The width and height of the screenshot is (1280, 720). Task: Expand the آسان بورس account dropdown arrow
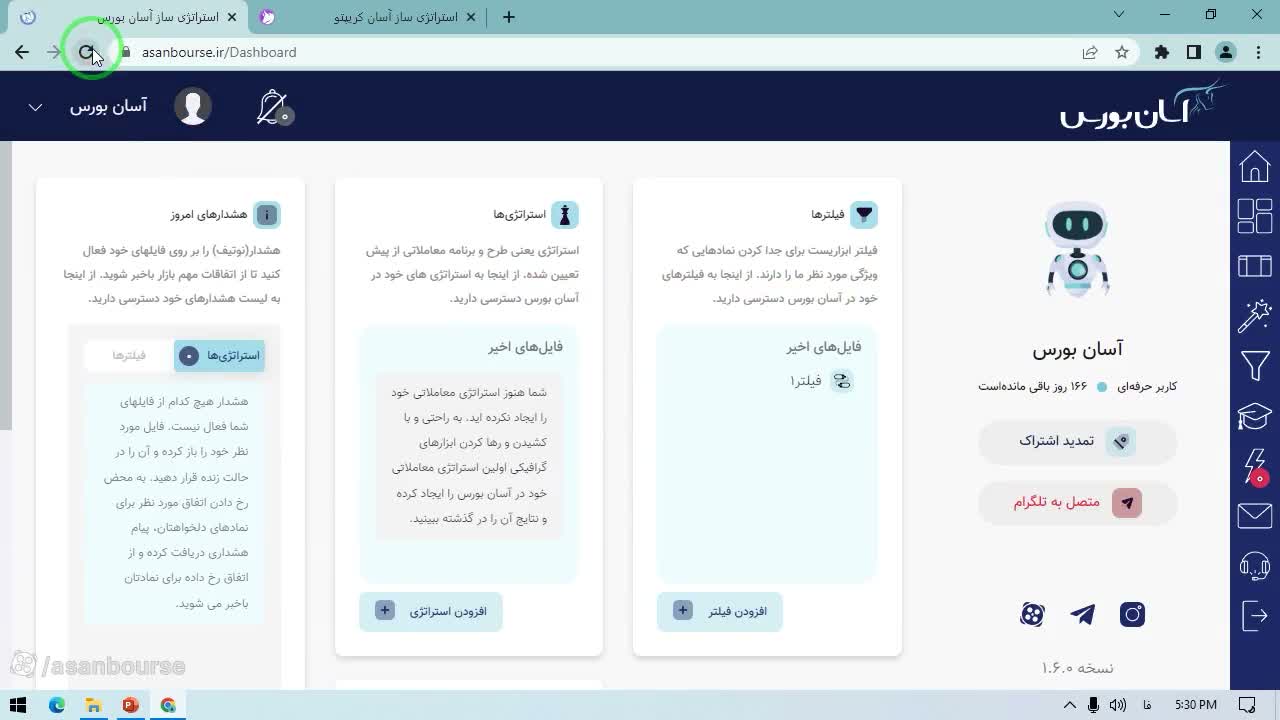click(x=35, y=107)
